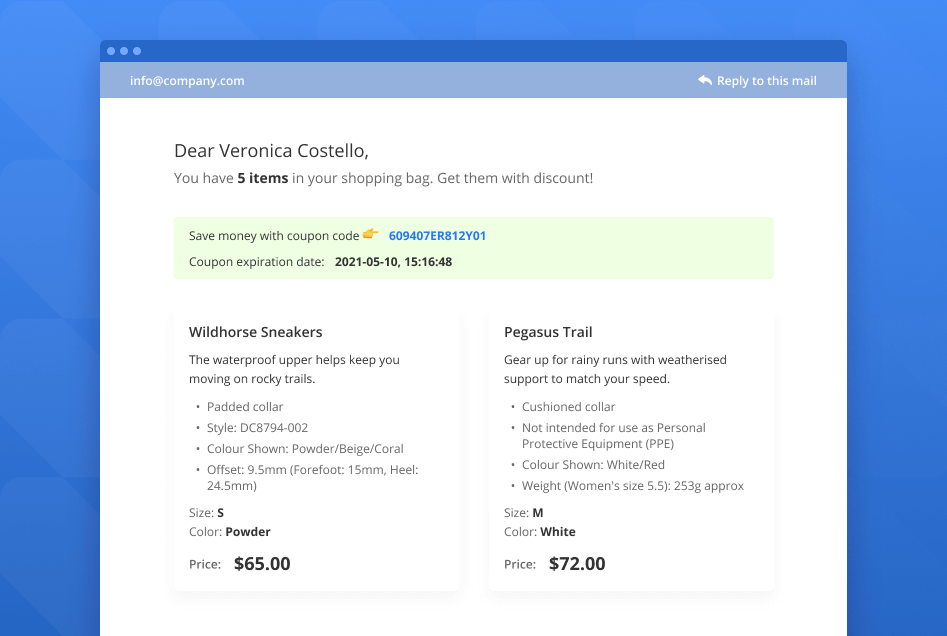The image size is (947, 636).
Task: Click the $65.00 price
Action: tap(262, 564)
